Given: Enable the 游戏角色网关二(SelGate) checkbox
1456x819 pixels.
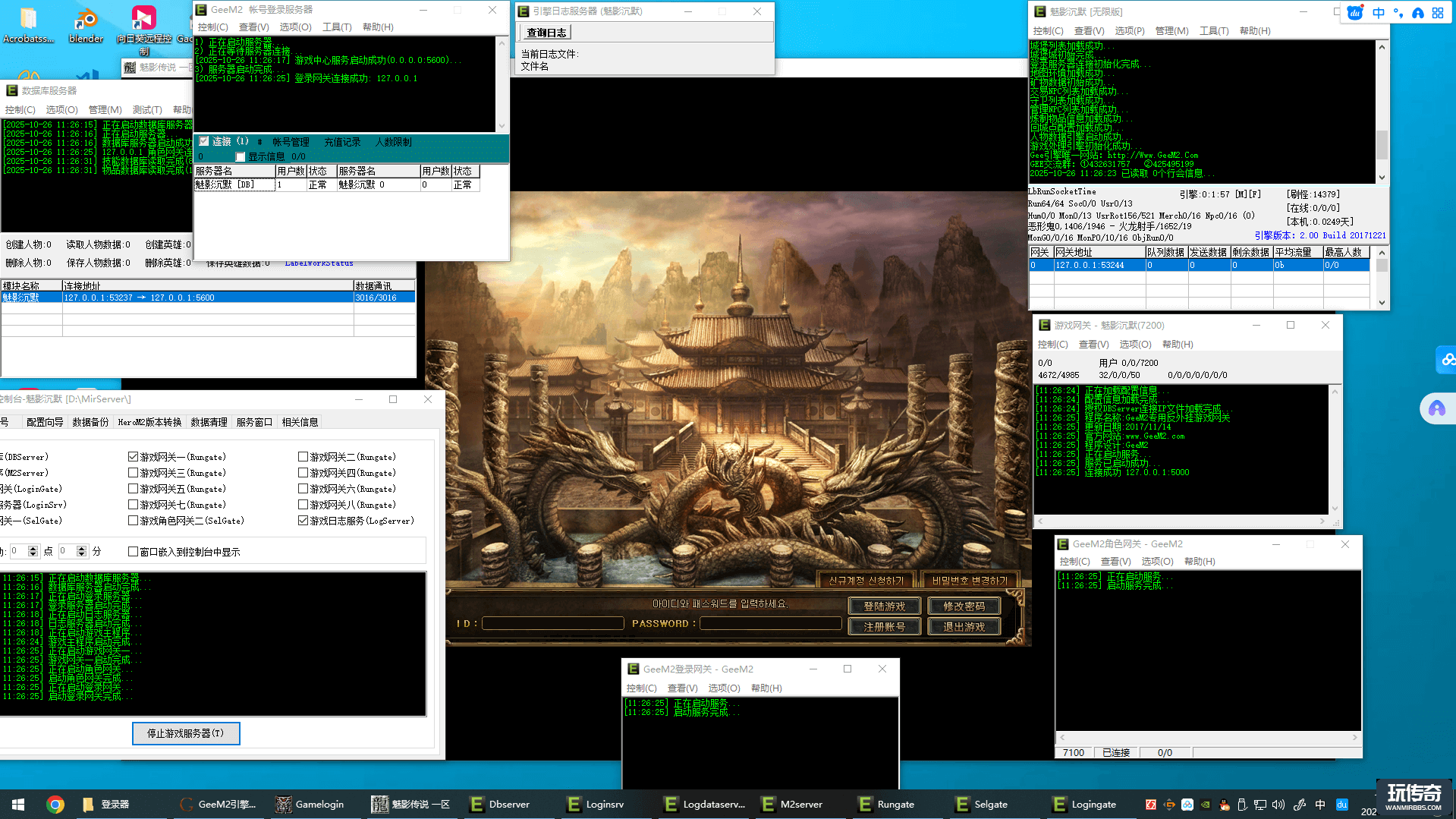Looking at the screenshot, I should point(133,521).
